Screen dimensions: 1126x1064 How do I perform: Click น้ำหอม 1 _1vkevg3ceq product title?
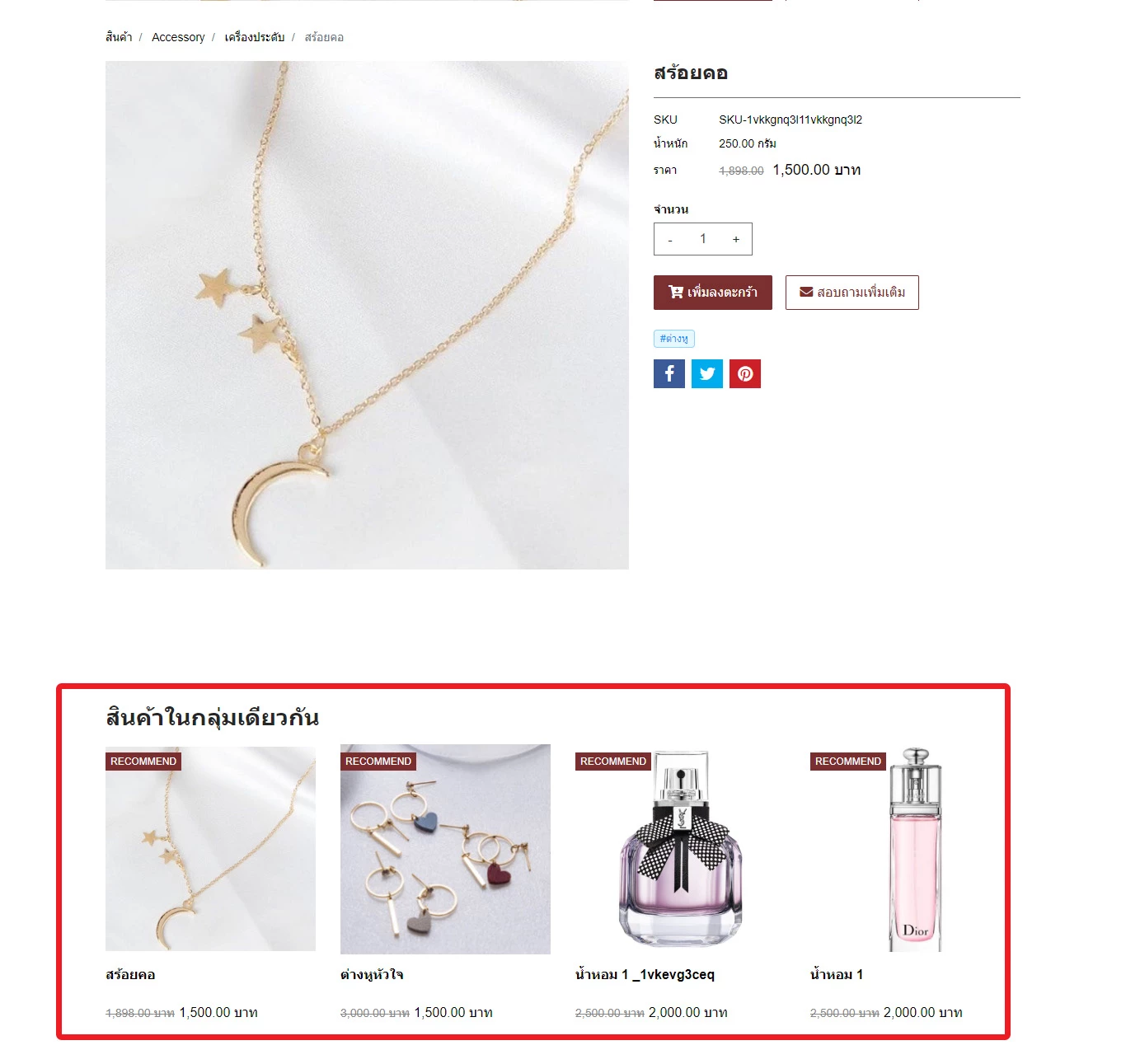click(x=645, y=974)
